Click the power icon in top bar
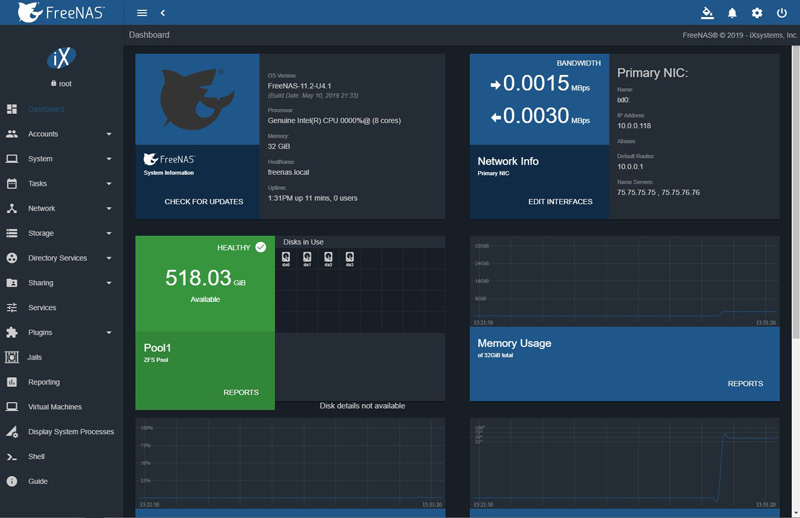Image resolution: width=800 pixels, height=518 pixels. click(x=782, y=13)
